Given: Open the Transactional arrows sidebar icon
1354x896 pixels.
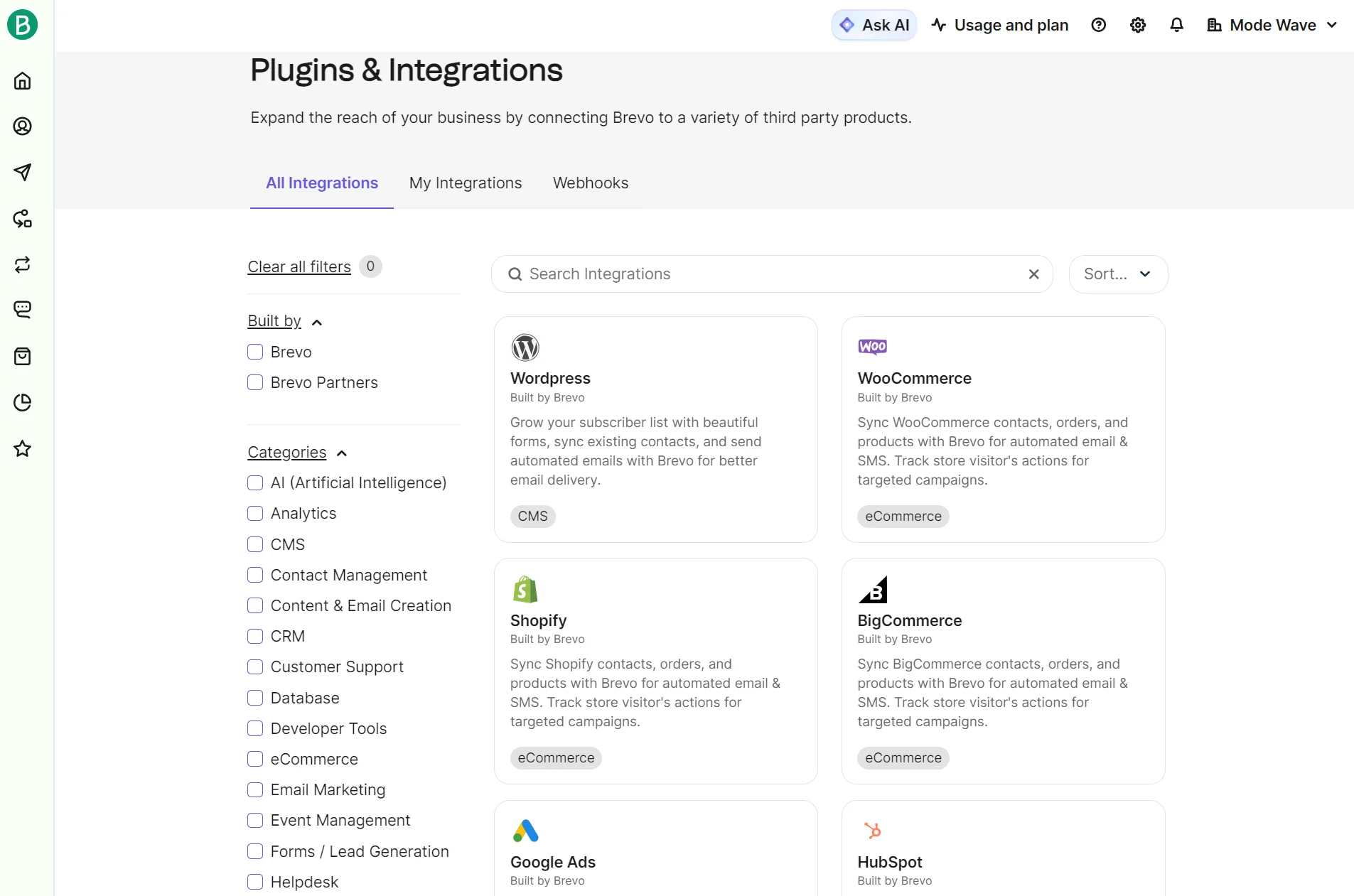Looking at the screenshot, I should coord(23,265).
